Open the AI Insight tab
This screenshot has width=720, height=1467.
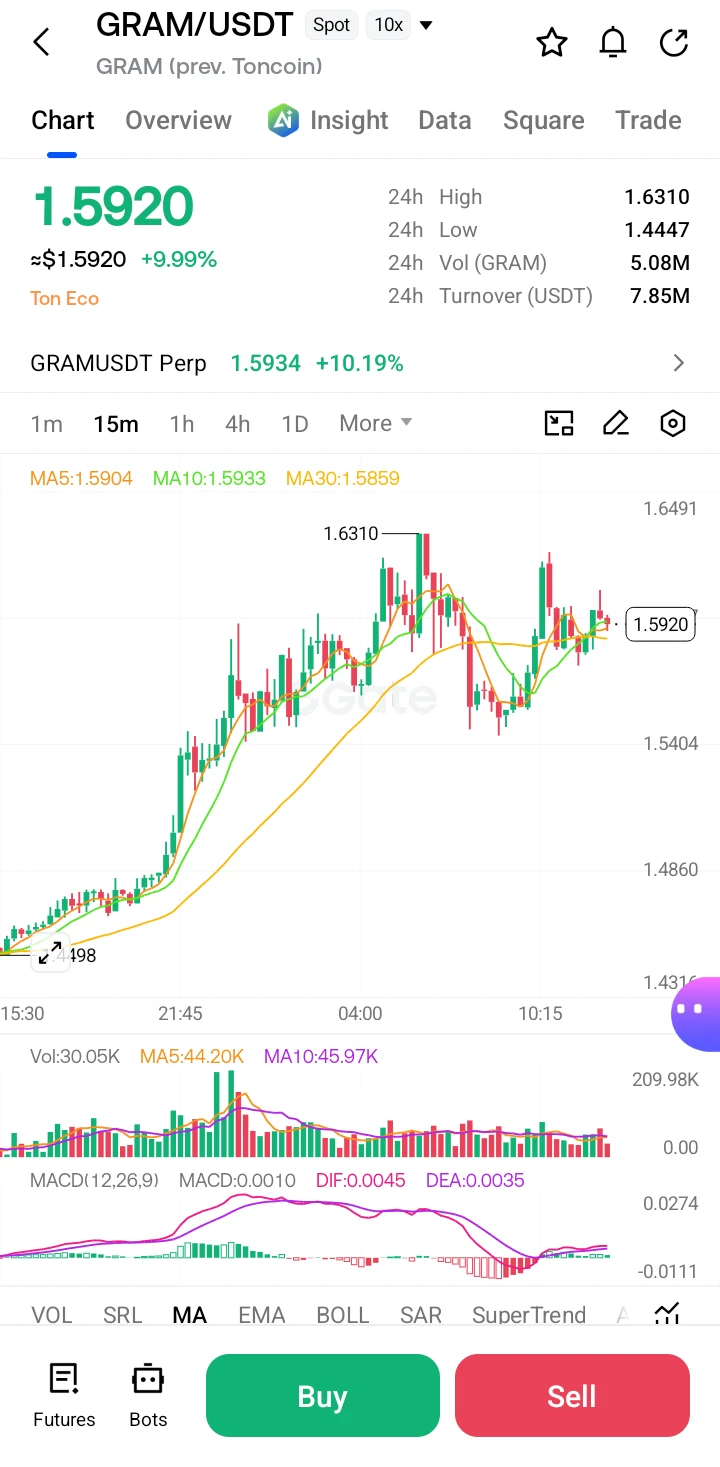click(328, 120)
